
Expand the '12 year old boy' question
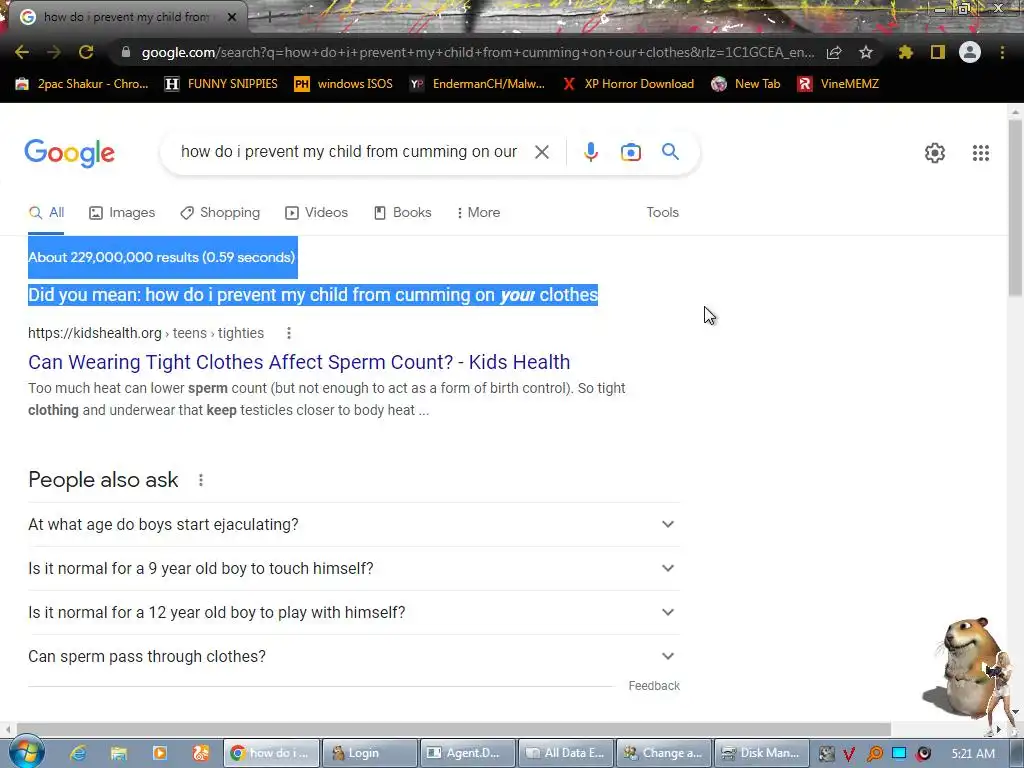(x=353, y=612)
